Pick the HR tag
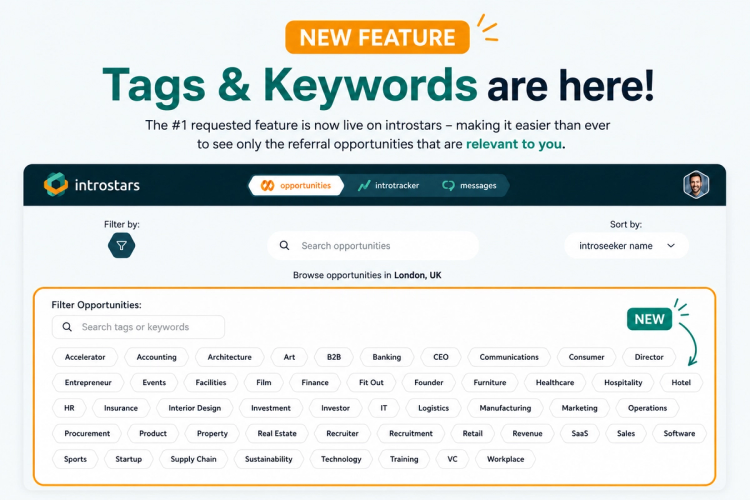750x500 pixels. point(69,408)
